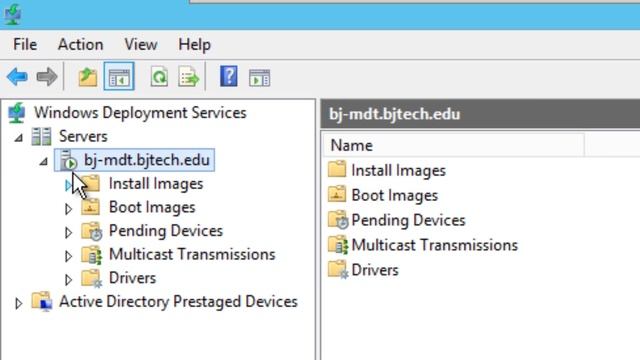Select Pending Devices text in right list
The image size is (640, 360).
pyautogui.click(x=408, y=220)
